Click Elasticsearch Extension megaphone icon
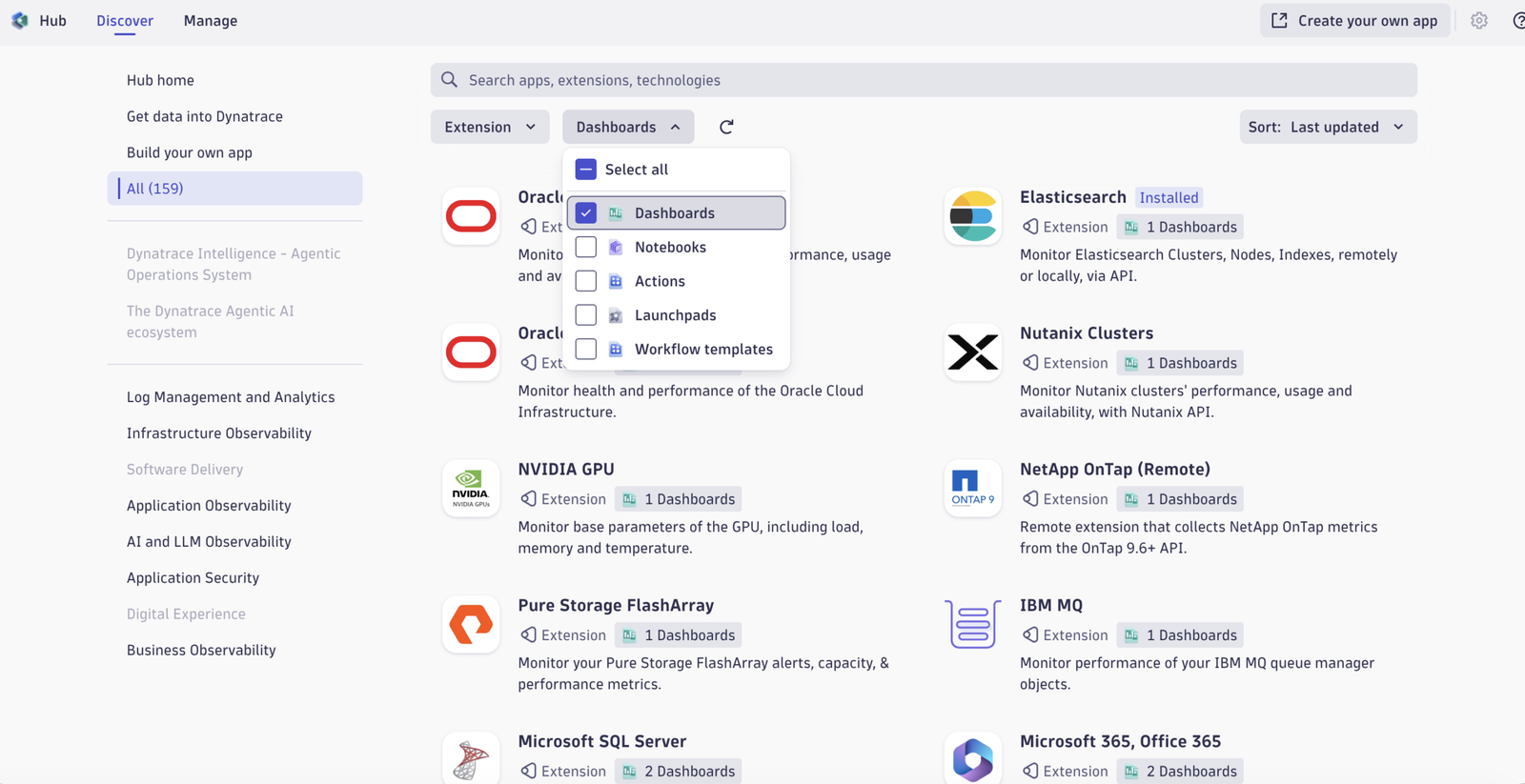This screenshot has height=784, width=1525. tap(1030, 227)
